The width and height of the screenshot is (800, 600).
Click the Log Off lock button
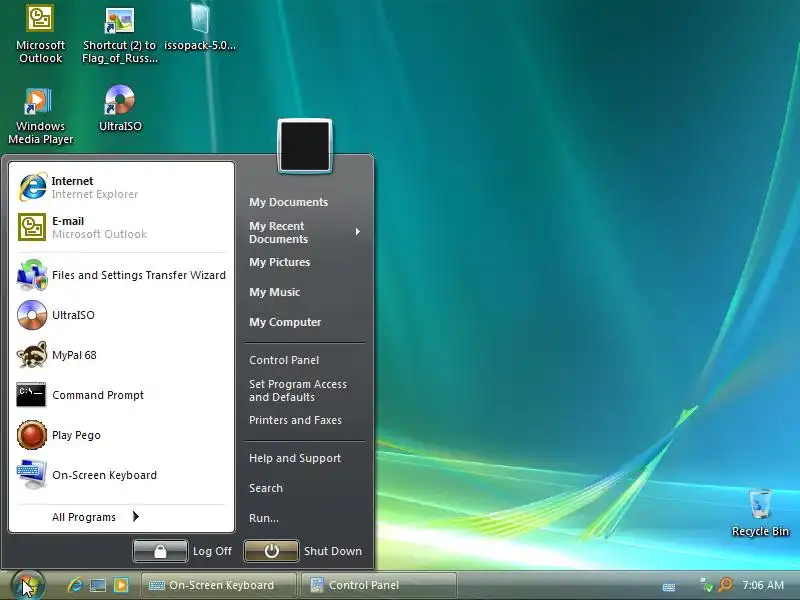160,551
